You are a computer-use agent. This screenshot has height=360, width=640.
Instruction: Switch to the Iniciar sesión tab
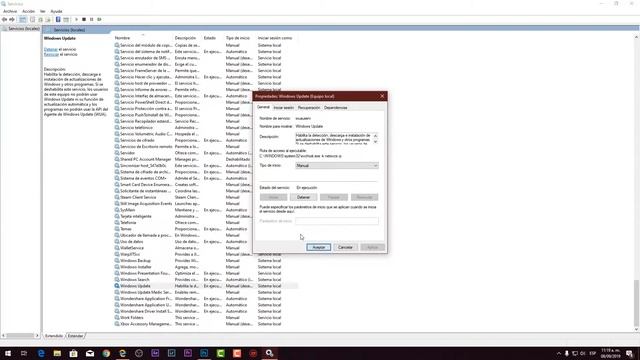[284, 108]
